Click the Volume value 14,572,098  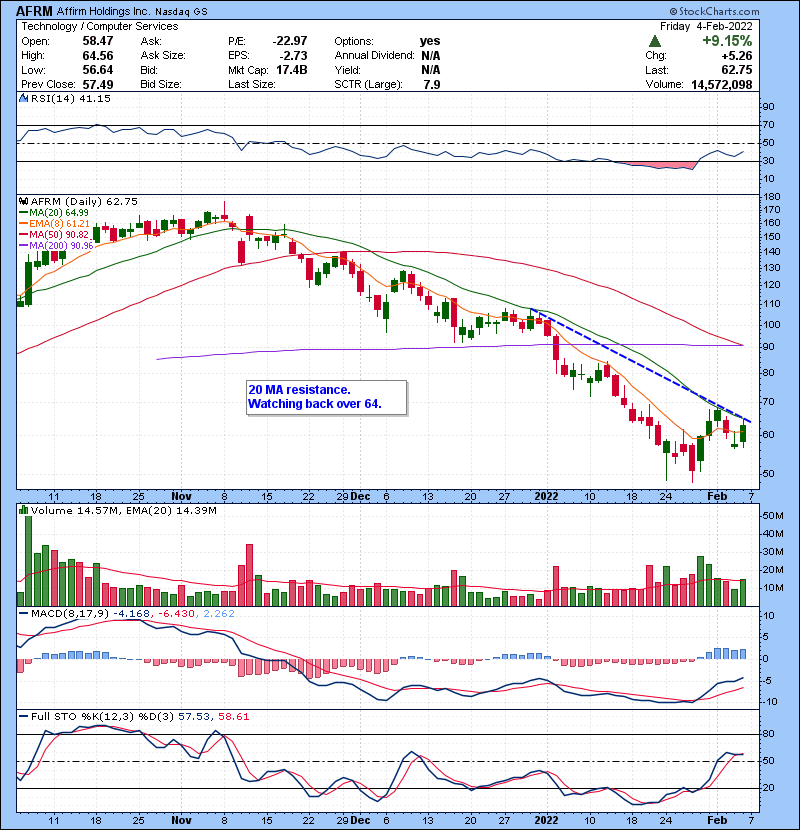pos(721,85)
